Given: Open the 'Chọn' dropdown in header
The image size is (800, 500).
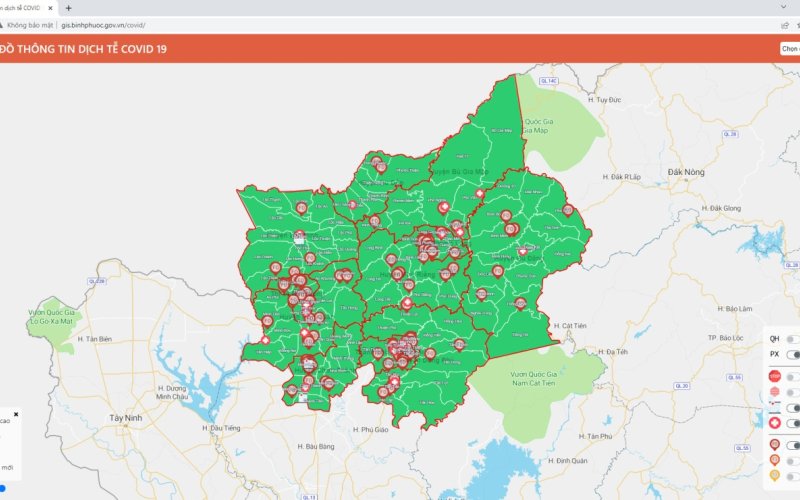Looking at the screenshot, I should 789,48.
